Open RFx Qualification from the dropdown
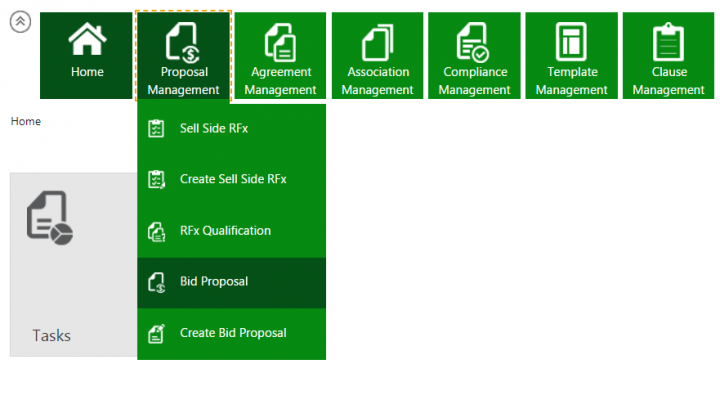 point(225,231)
